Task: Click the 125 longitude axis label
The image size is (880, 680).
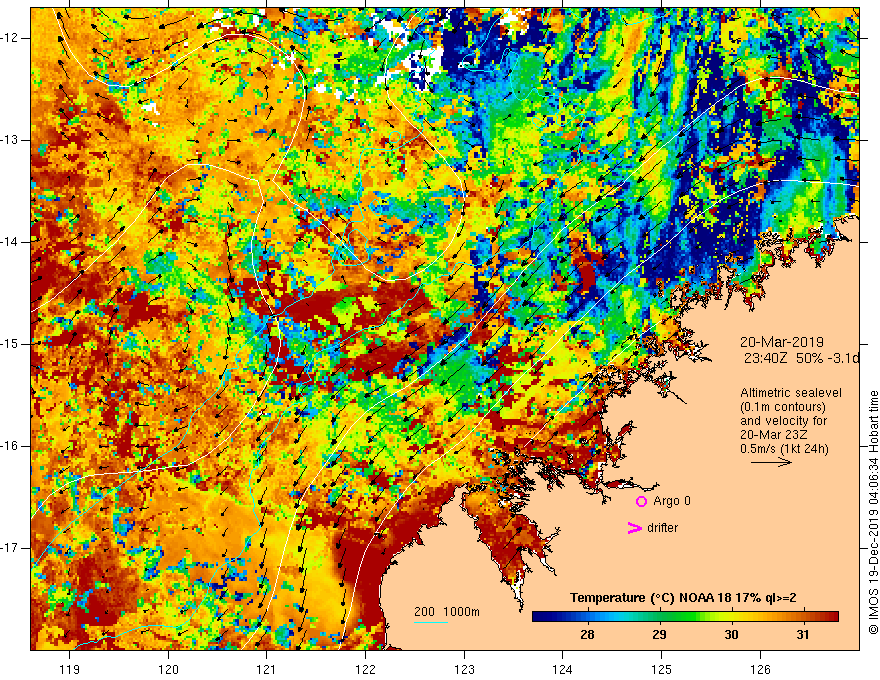Action: coord(662,669)
